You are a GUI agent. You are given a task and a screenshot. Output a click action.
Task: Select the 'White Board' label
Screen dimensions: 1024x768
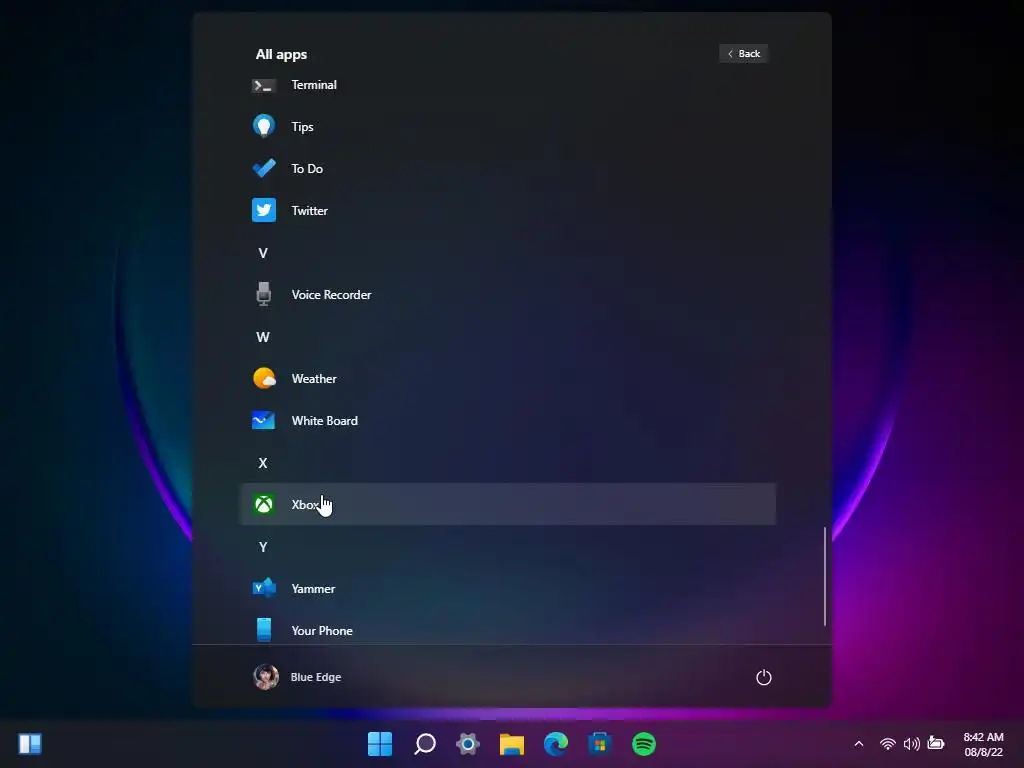click(x=325, y=421)
